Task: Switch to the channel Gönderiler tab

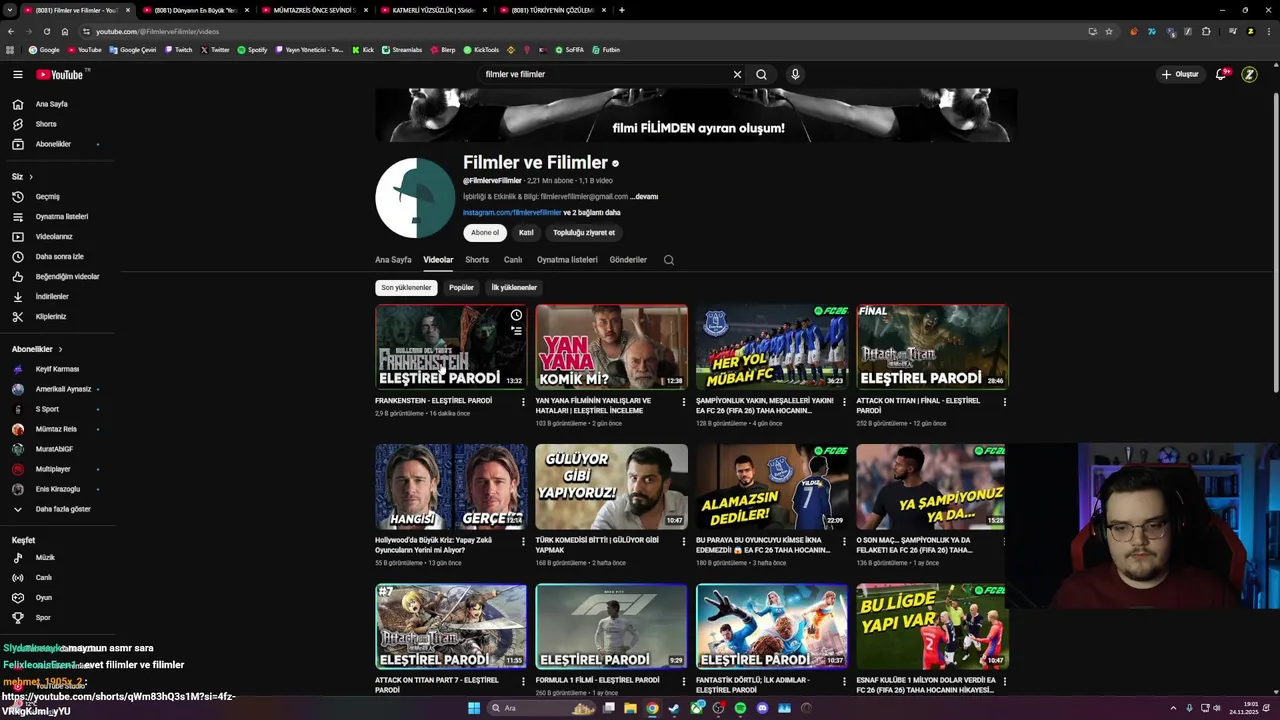Action: [x=628, y=260]
